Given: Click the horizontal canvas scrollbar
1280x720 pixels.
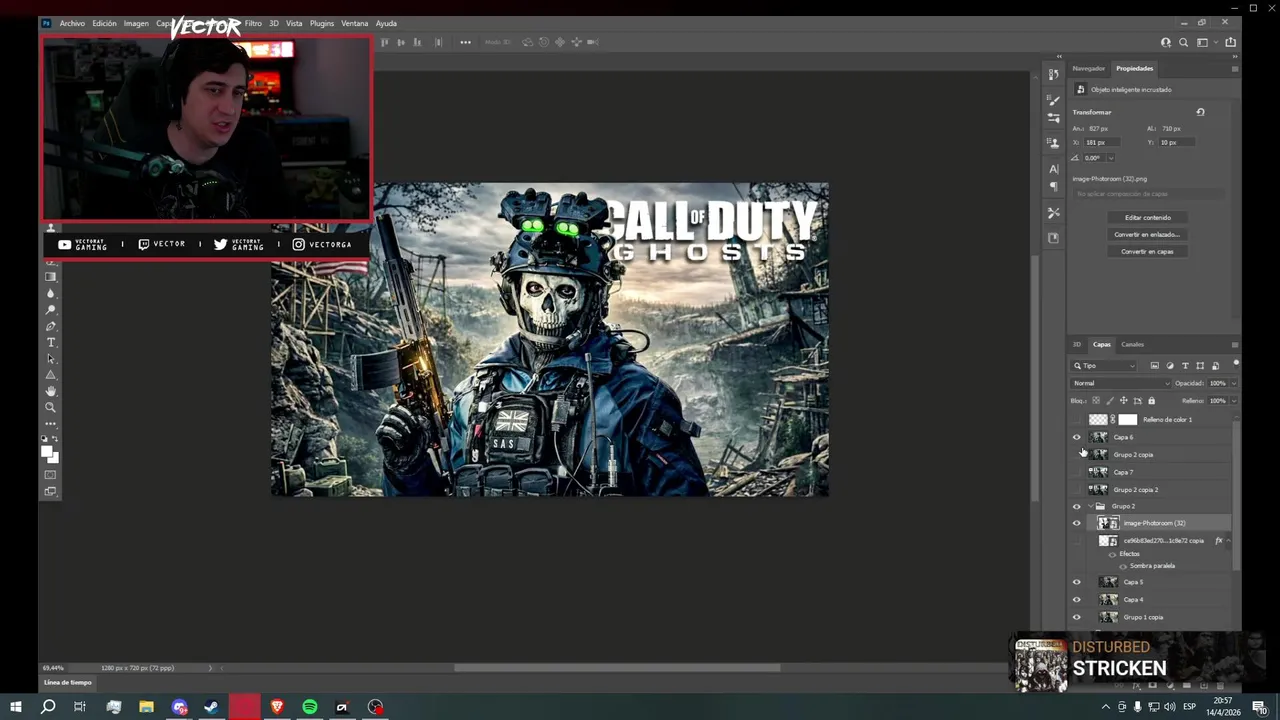Looking at the screenshot, I should 617,668.
